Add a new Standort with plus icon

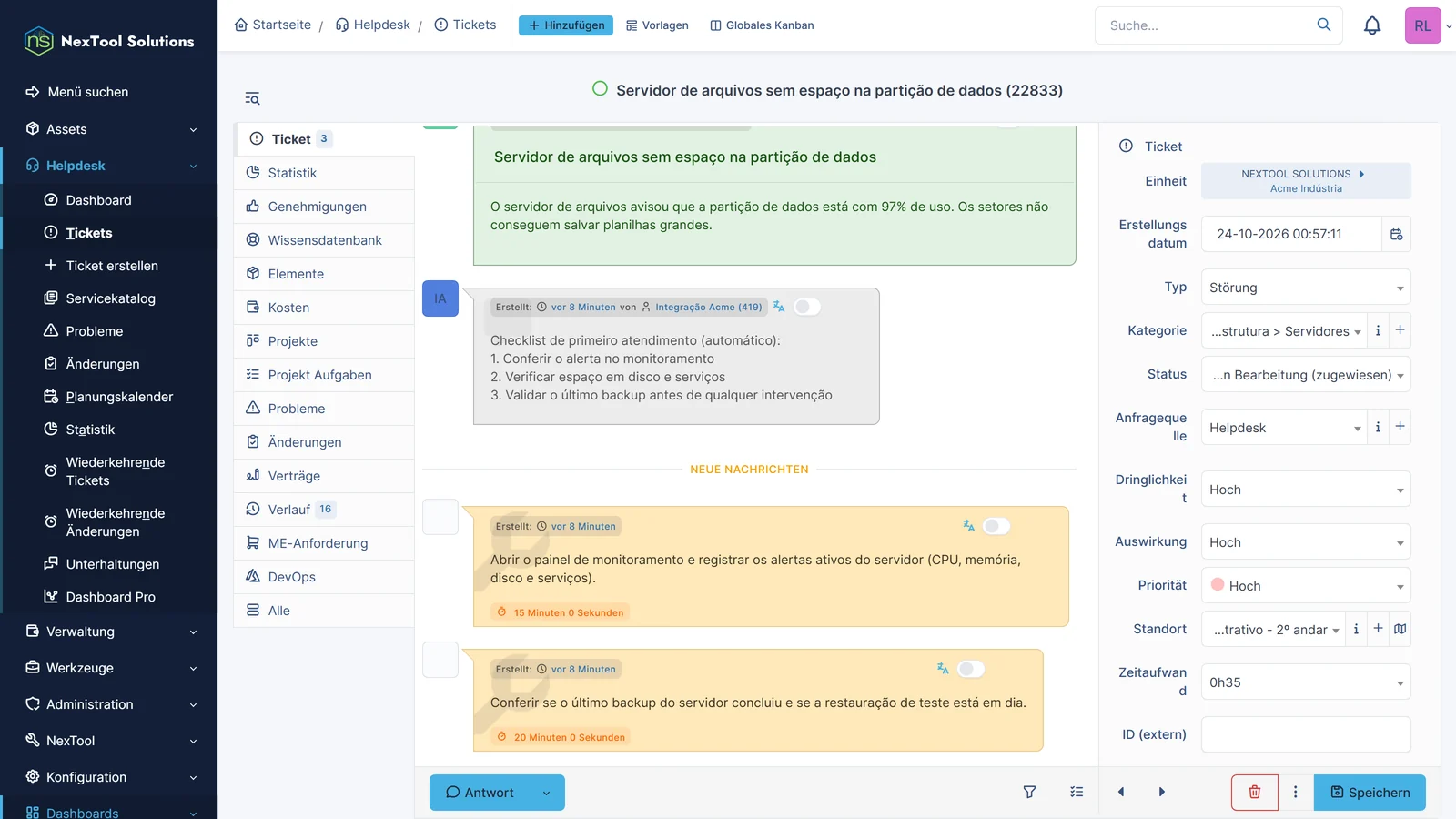click(1378, 629)
